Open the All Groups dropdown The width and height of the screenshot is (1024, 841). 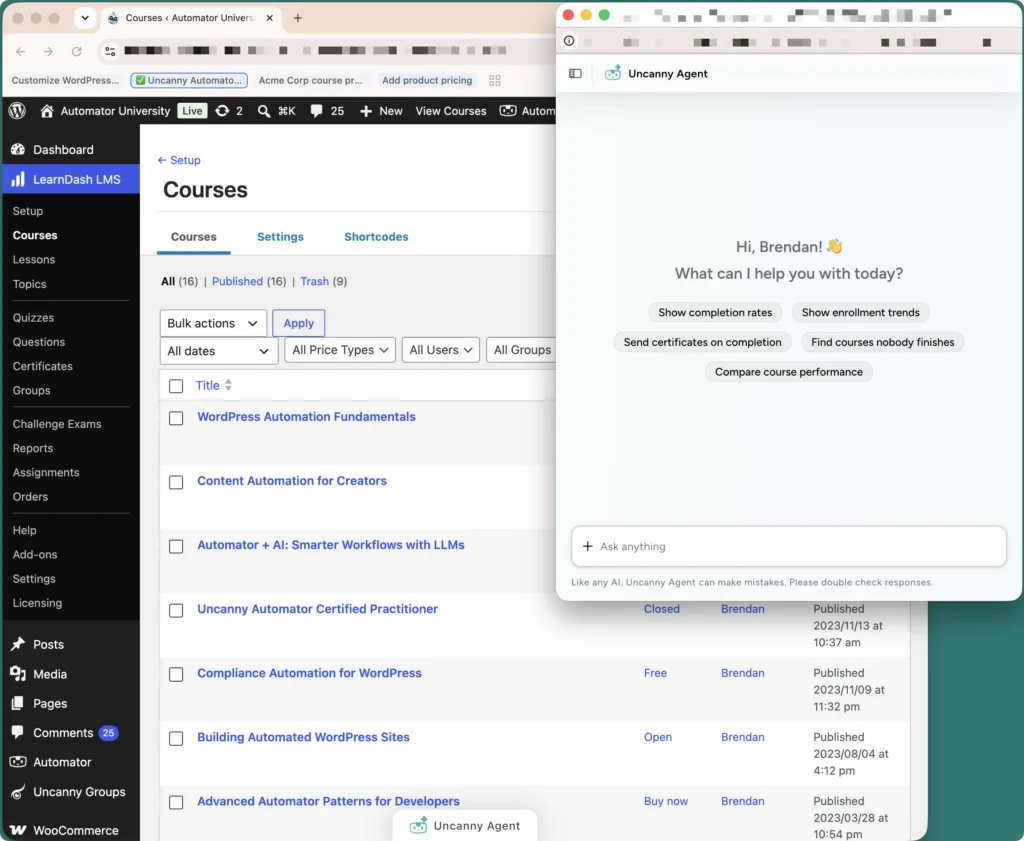pyautogui.click(x=522, y=350)
